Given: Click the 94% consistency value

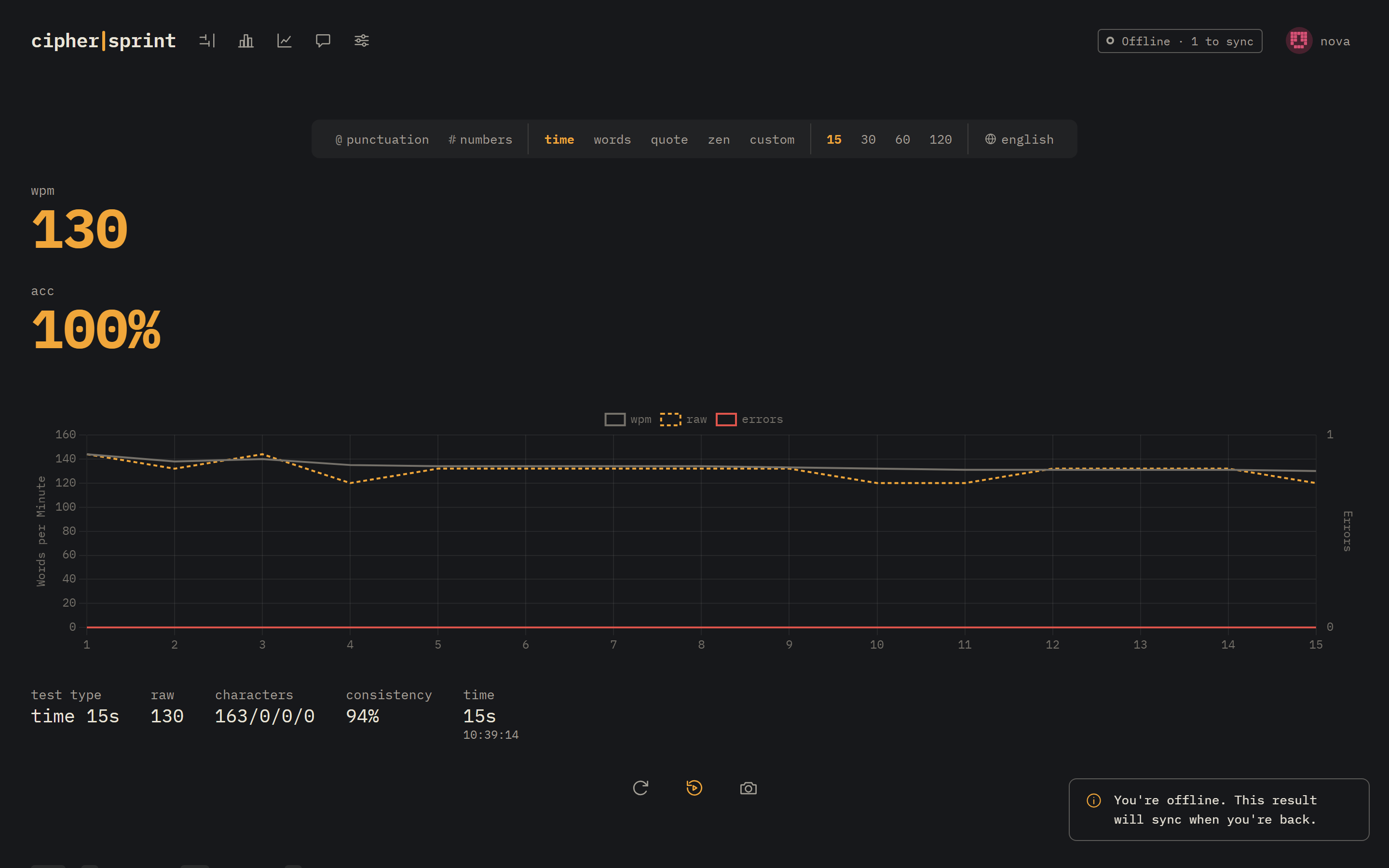Looking at the screenshot, I should (x=362, y=717).
